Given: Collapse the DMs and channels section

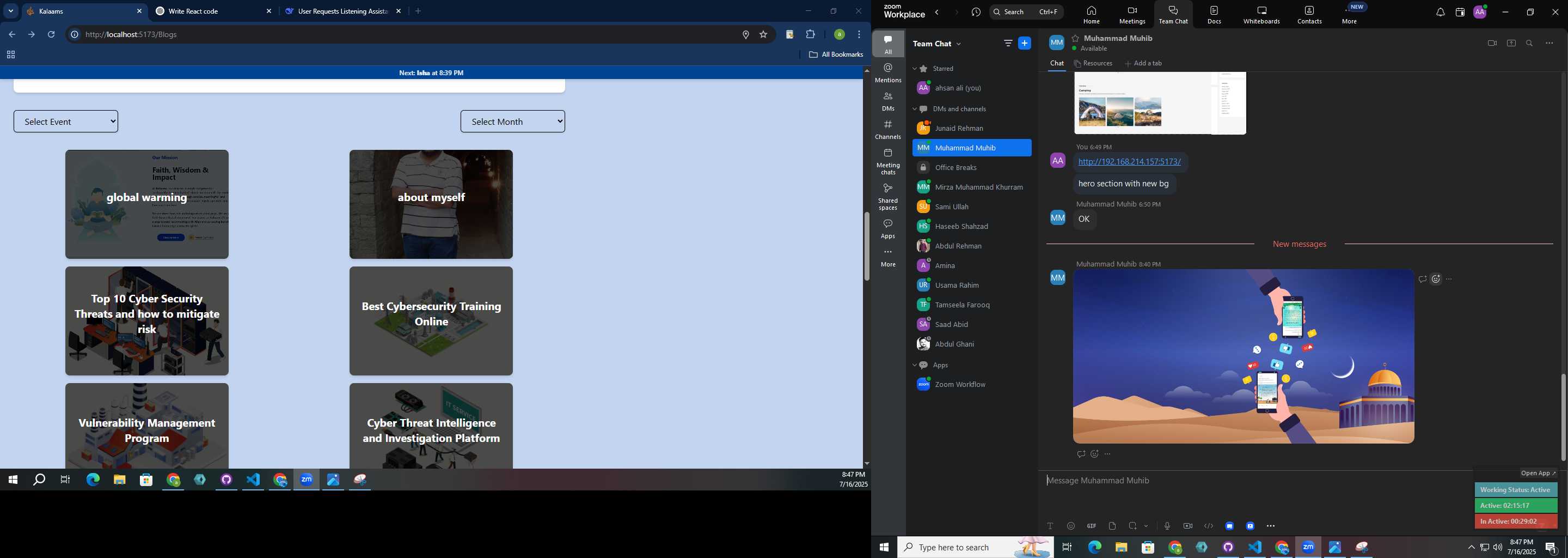Looking at the screenshot, I should coord(914,109).
